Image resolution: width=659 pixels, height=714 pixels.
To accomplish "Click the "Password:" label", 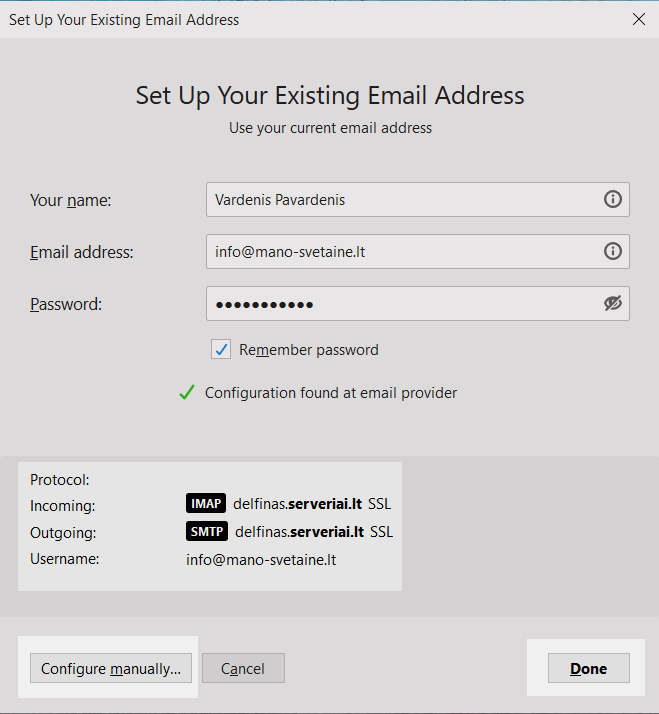I will click(x=66, y=304).
